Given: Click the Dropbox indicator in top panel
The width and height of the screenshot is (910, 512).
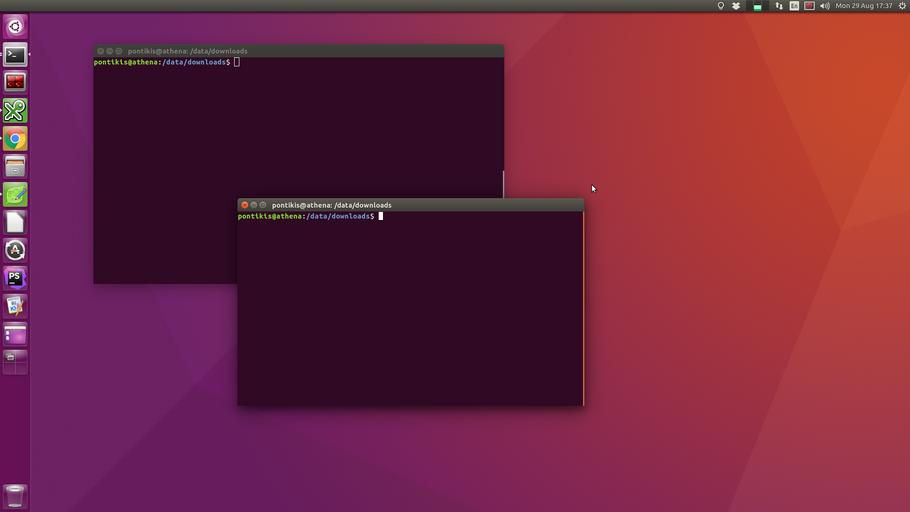Looking at the screenshot, I should pyautogui.click(x=737, y=6).
